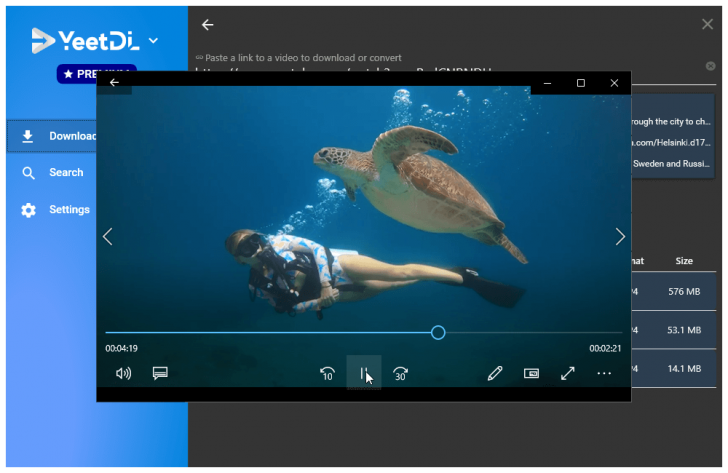Open the pencil edit tool
The image size is (728, 473).
[495, 373]
